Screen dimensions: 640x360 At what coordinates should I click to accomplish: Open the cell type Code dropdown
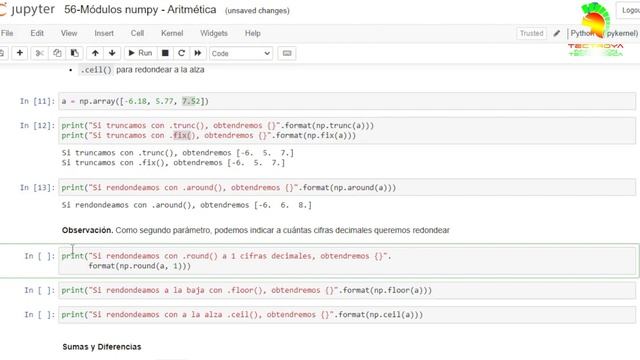point(241,53)
